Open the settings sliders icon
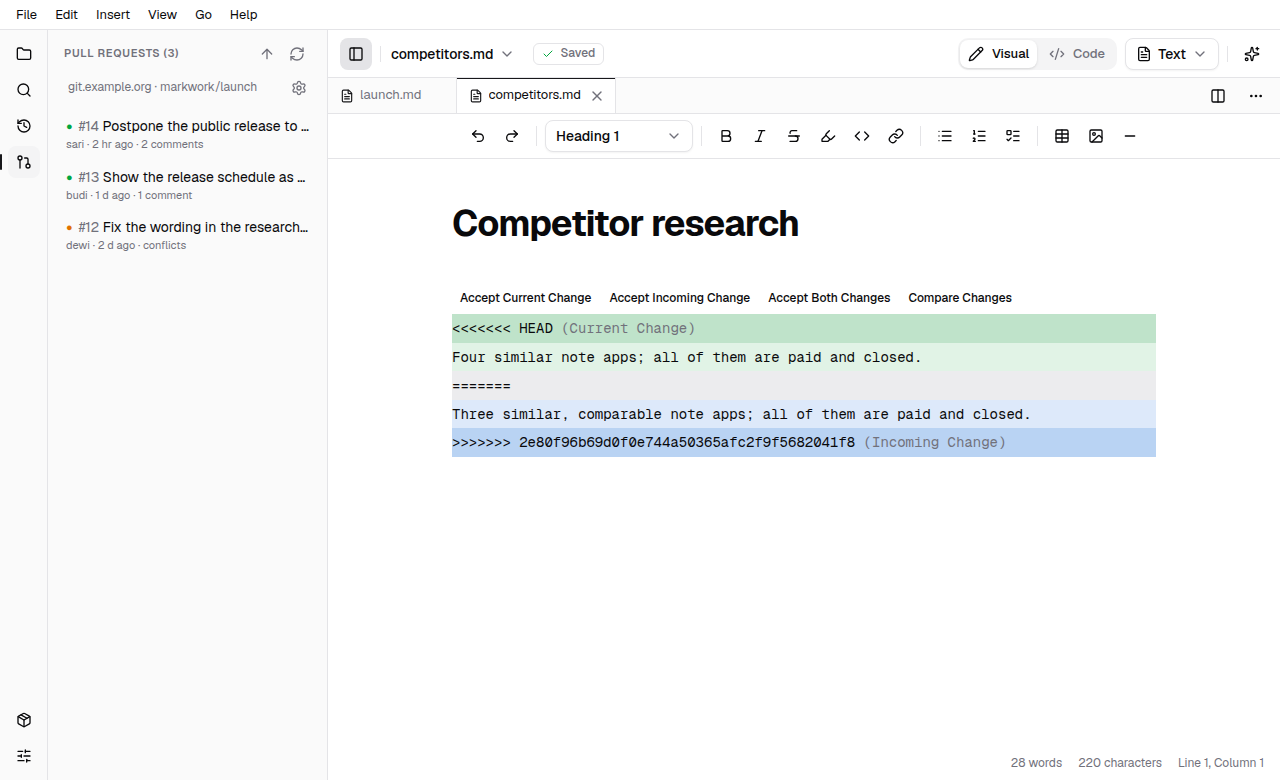Image resolution: width=1280 pixels, height=780 pixels. (x=24, y=756)
